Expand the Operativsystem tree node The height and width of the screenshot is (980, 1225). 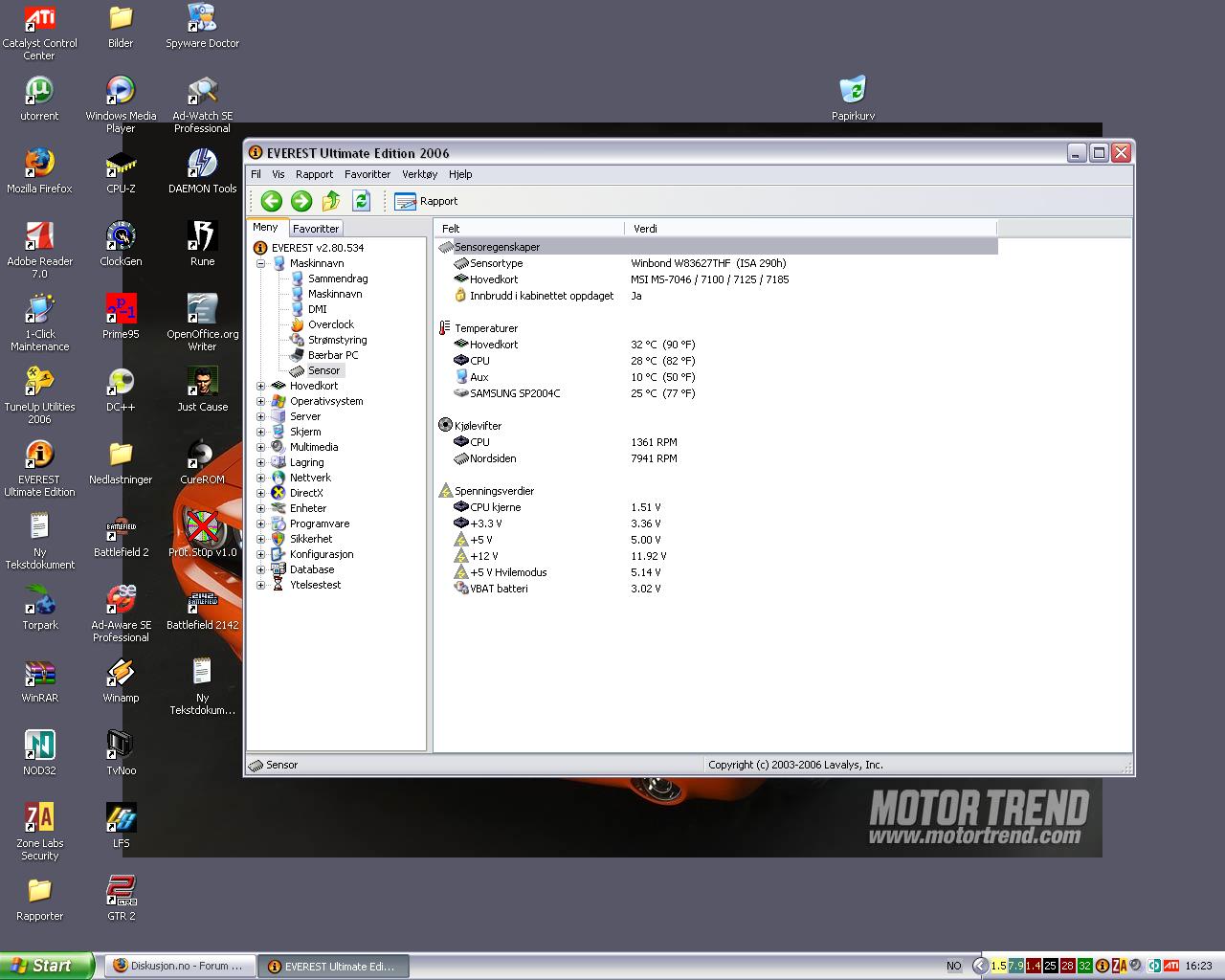[x=260, y=401]
